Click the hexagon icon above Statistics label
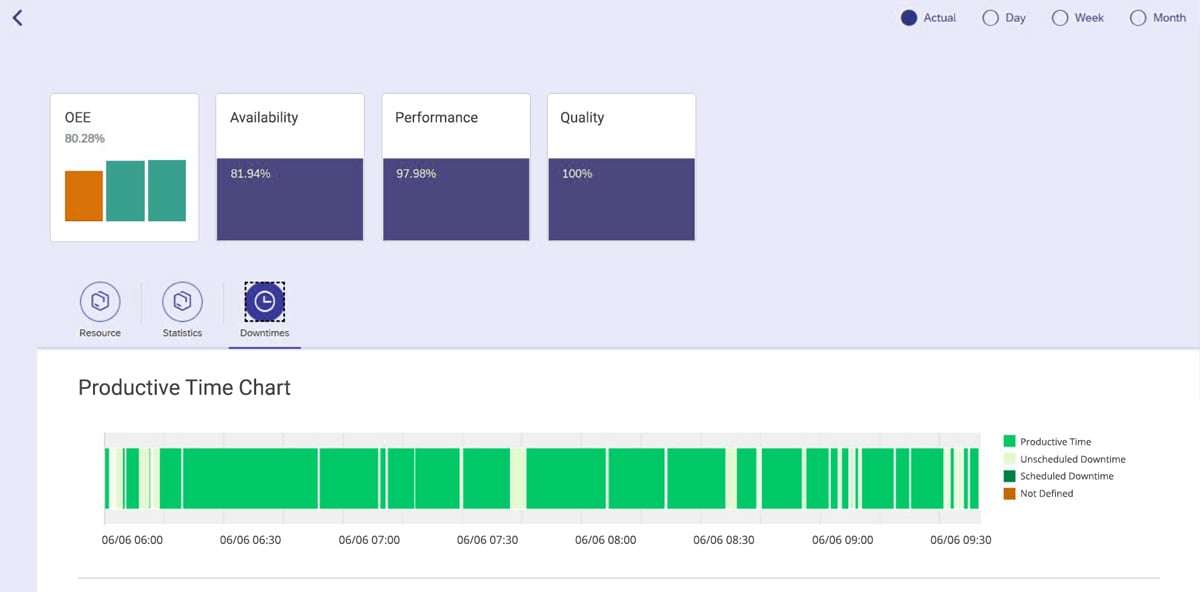The width and height of the screenshot is (1200, 592). coord(183,300)
